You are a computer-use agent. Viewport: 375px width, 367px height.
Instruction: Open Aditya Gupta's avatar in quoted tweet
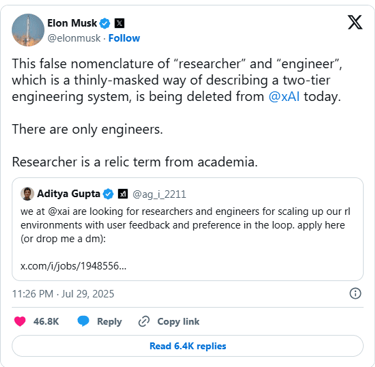(x=27, y=194)
